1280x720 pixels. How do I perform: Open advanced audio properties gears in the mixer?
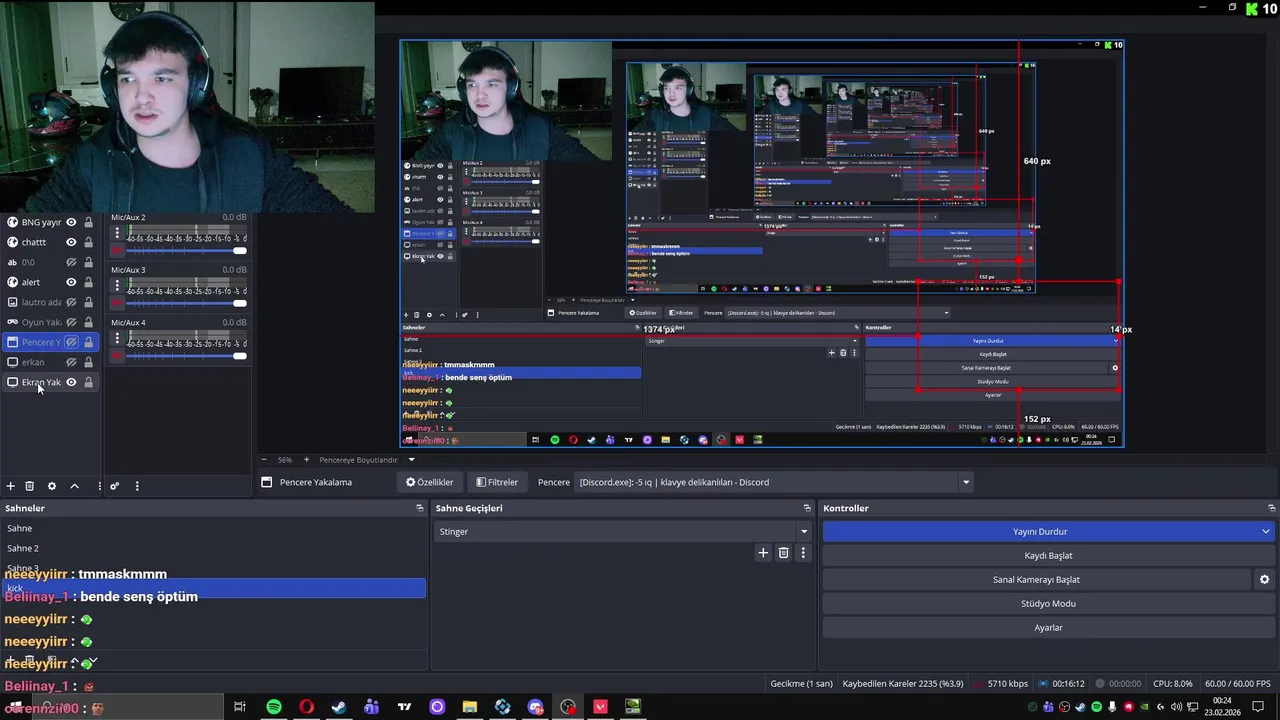pyautogui.click(x=115, y=486)
